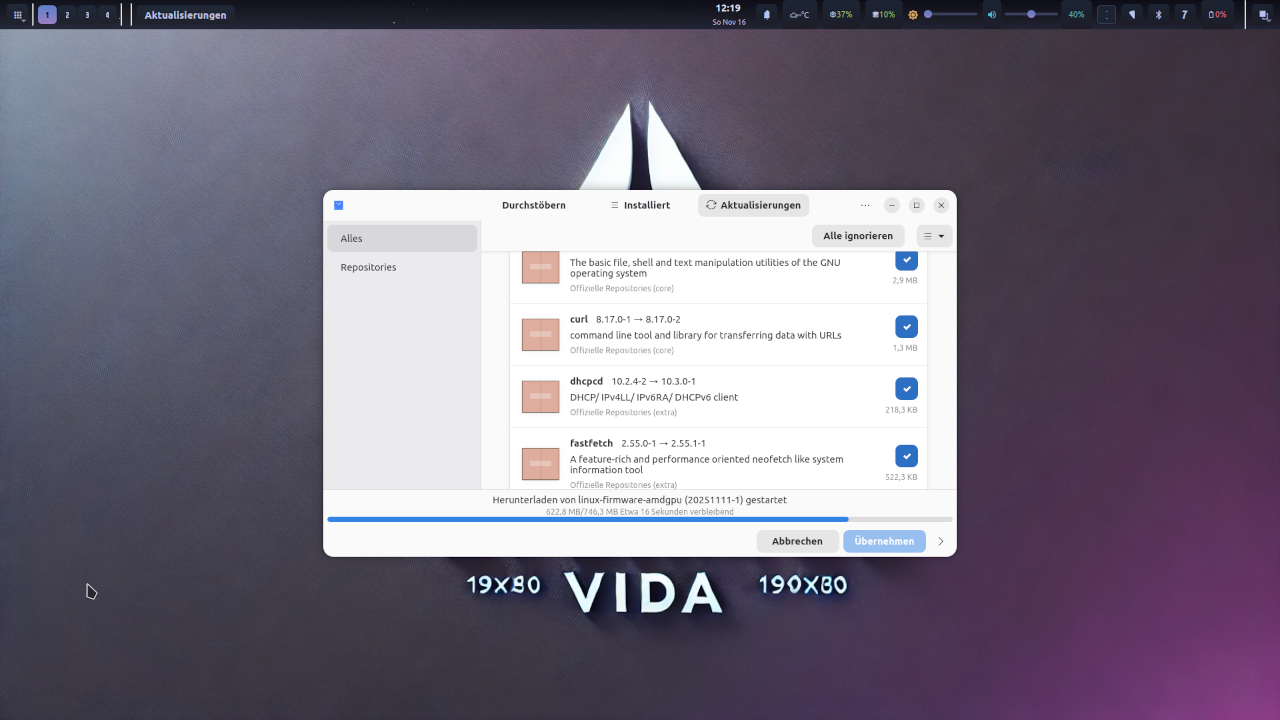Uncheck the curl update checkbox
Viewport: 1280px width, 720px height.
tap(906, 326)
